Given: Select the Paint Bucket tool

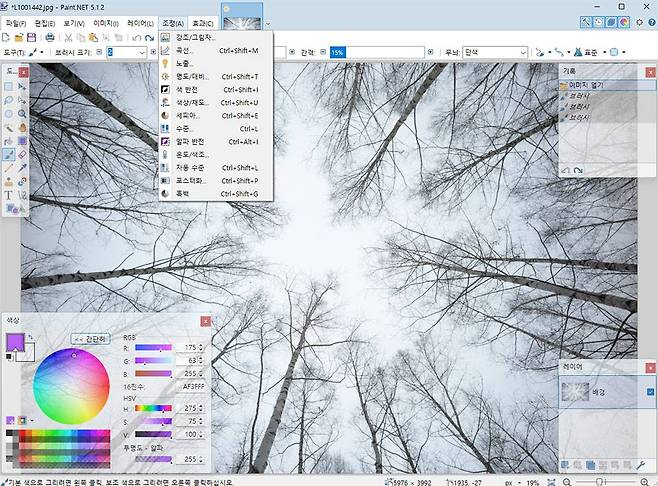Looking at the screenshot, I should pyautogui.click(x=8, y=141).
